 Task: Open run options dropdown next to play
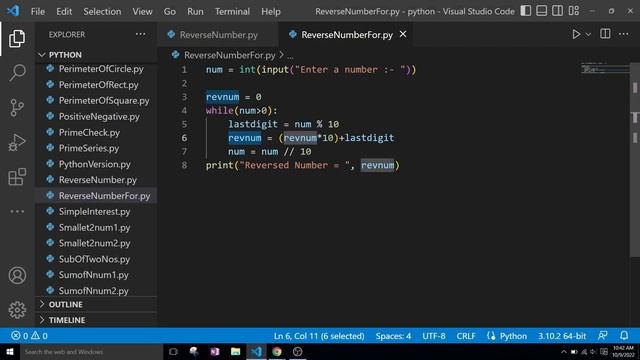click(588, 35)
